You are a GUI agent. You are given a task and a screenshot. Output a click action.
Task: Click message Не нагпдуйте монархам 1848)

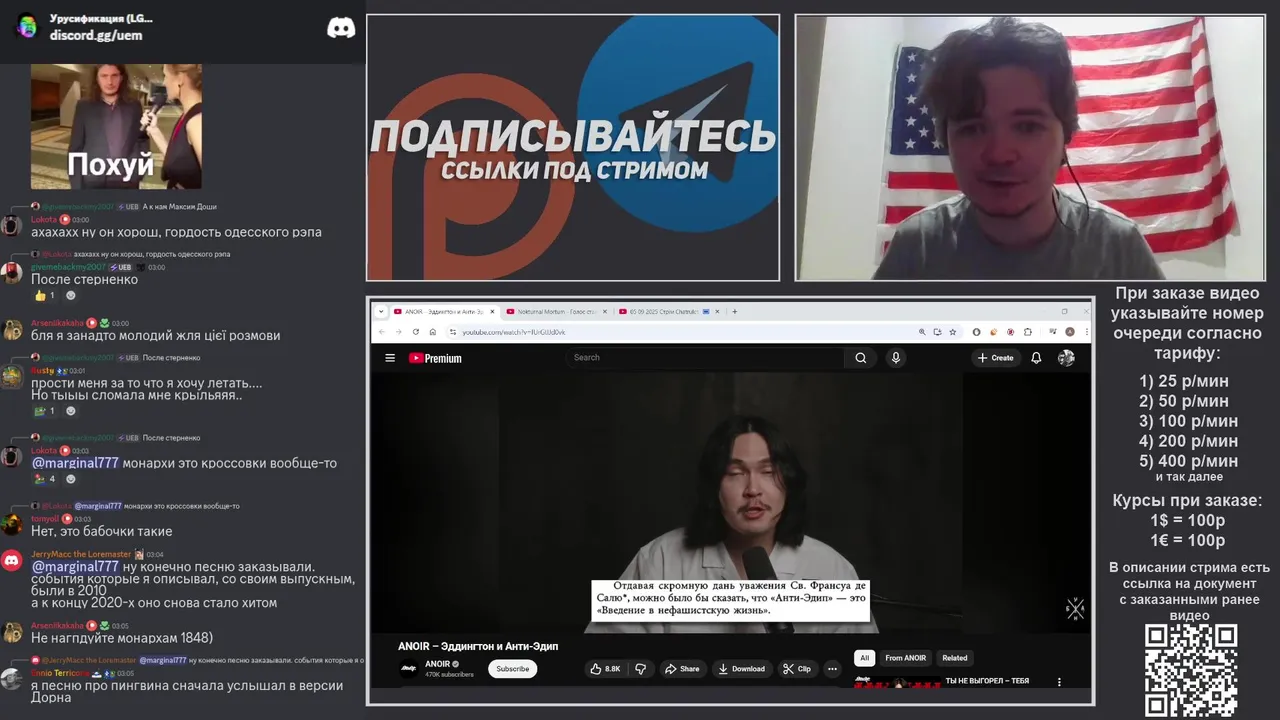[x=122, y=638]
